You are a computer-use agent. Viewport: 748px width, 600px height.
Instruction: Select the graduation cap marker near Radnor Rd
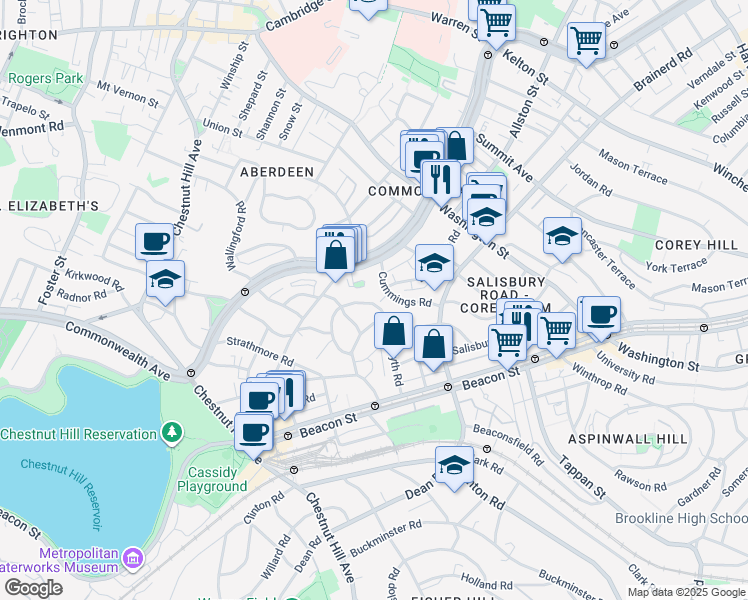165,279
